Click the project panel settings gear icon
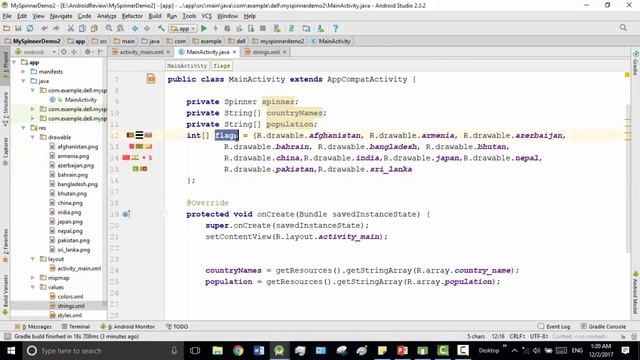Screen dimensions: 640x360 tap(88, 52)
